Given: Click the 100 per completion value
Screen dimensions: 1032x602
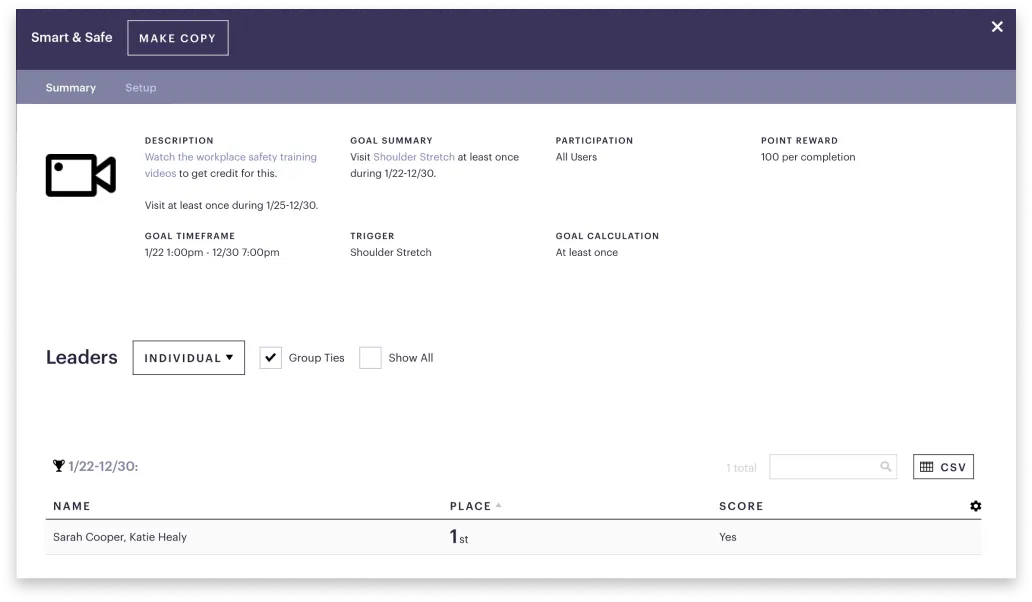Looking at the screenshot, I should point(808,157).
